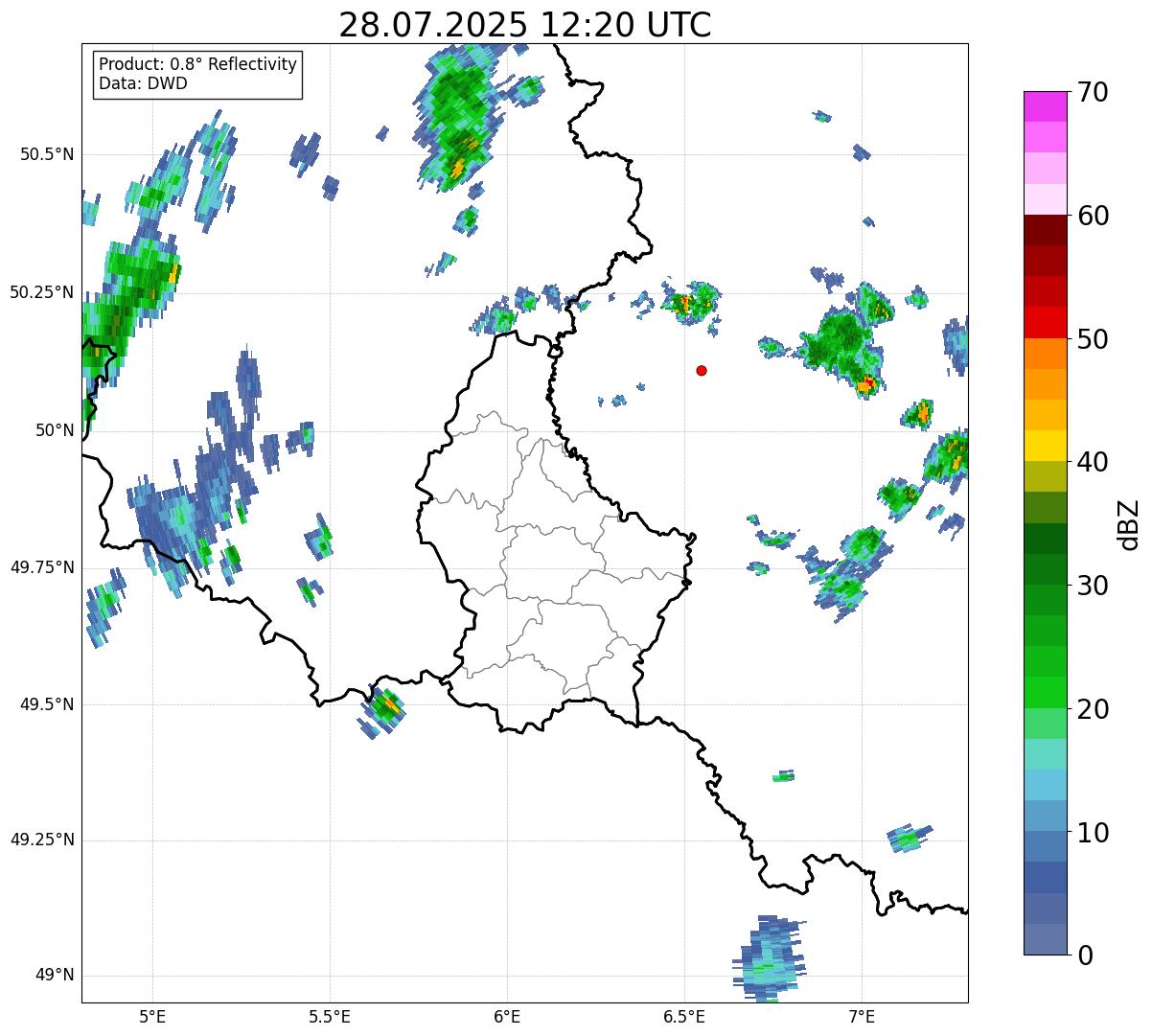Click the latitude label "50°N"
This screenshot has height=1036, width=1152.
55,431
